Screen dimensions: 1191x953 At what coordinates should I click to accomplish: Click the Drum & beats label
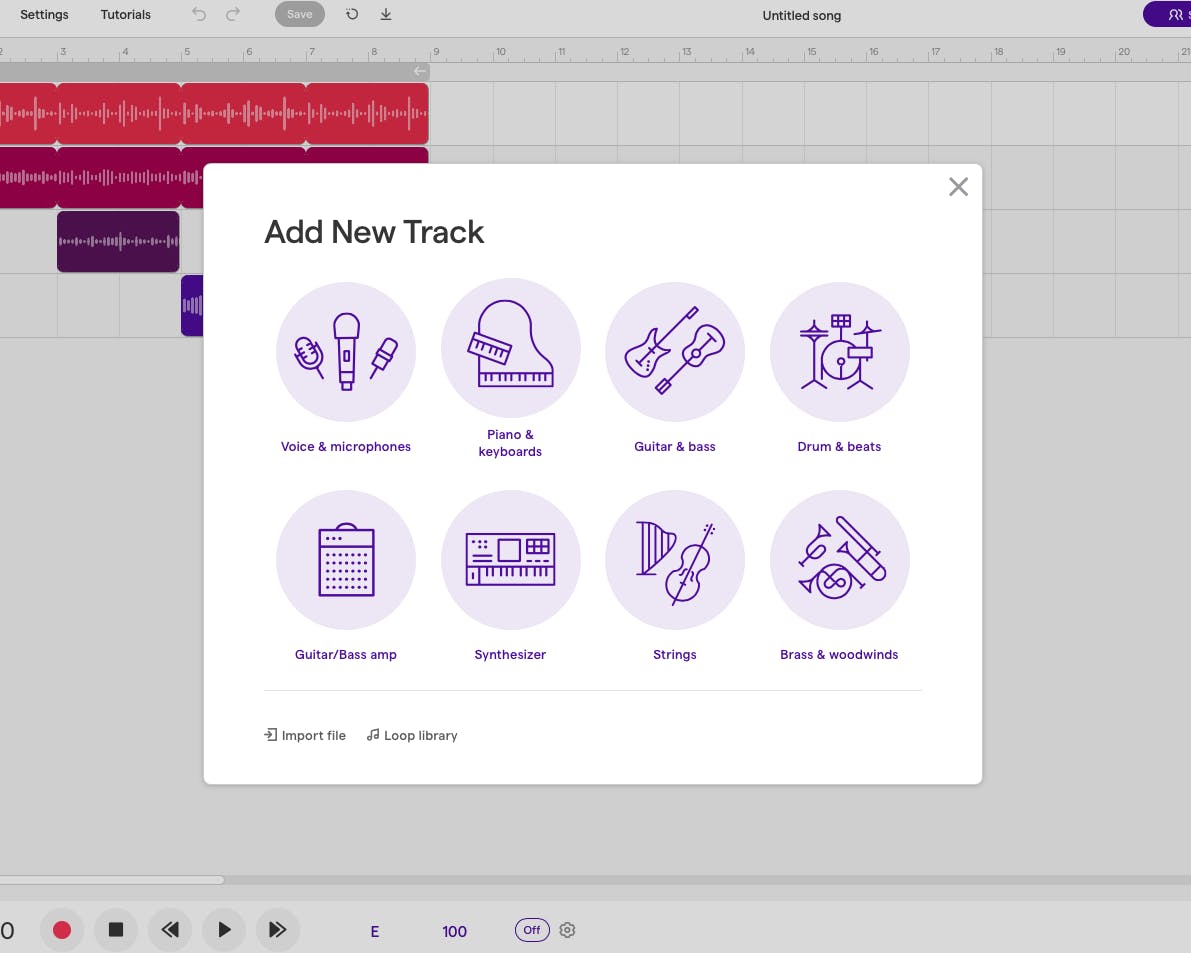(839, 447)
